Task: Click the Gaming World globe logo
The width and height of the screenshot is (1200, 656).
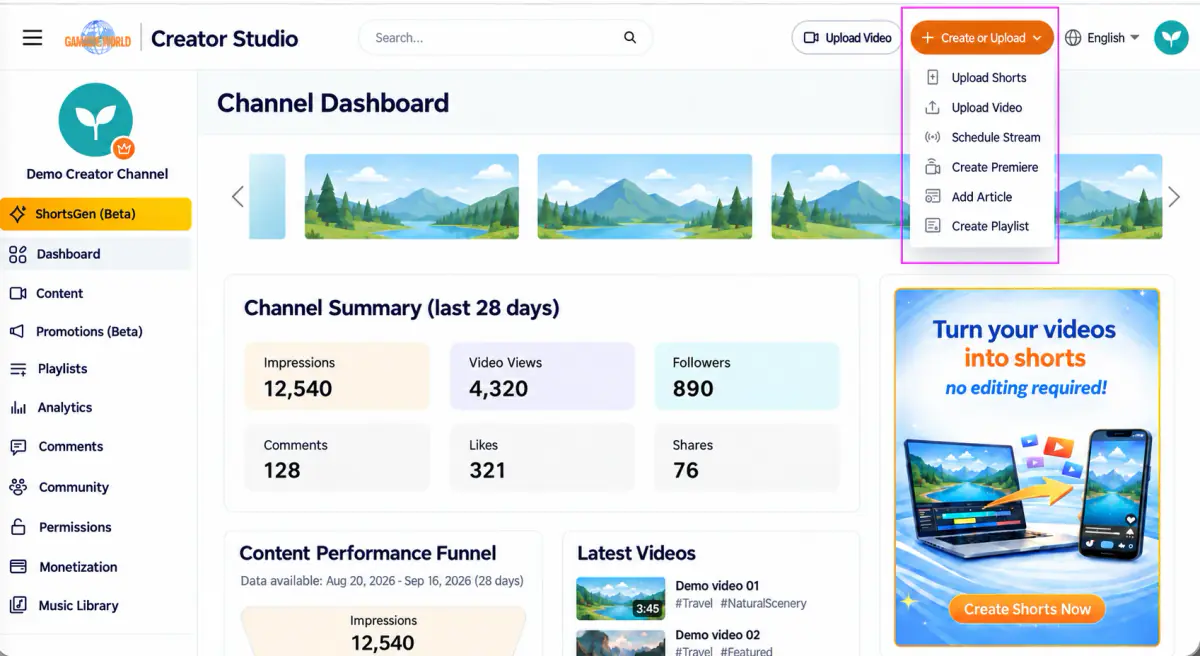Action: point(97,38)
